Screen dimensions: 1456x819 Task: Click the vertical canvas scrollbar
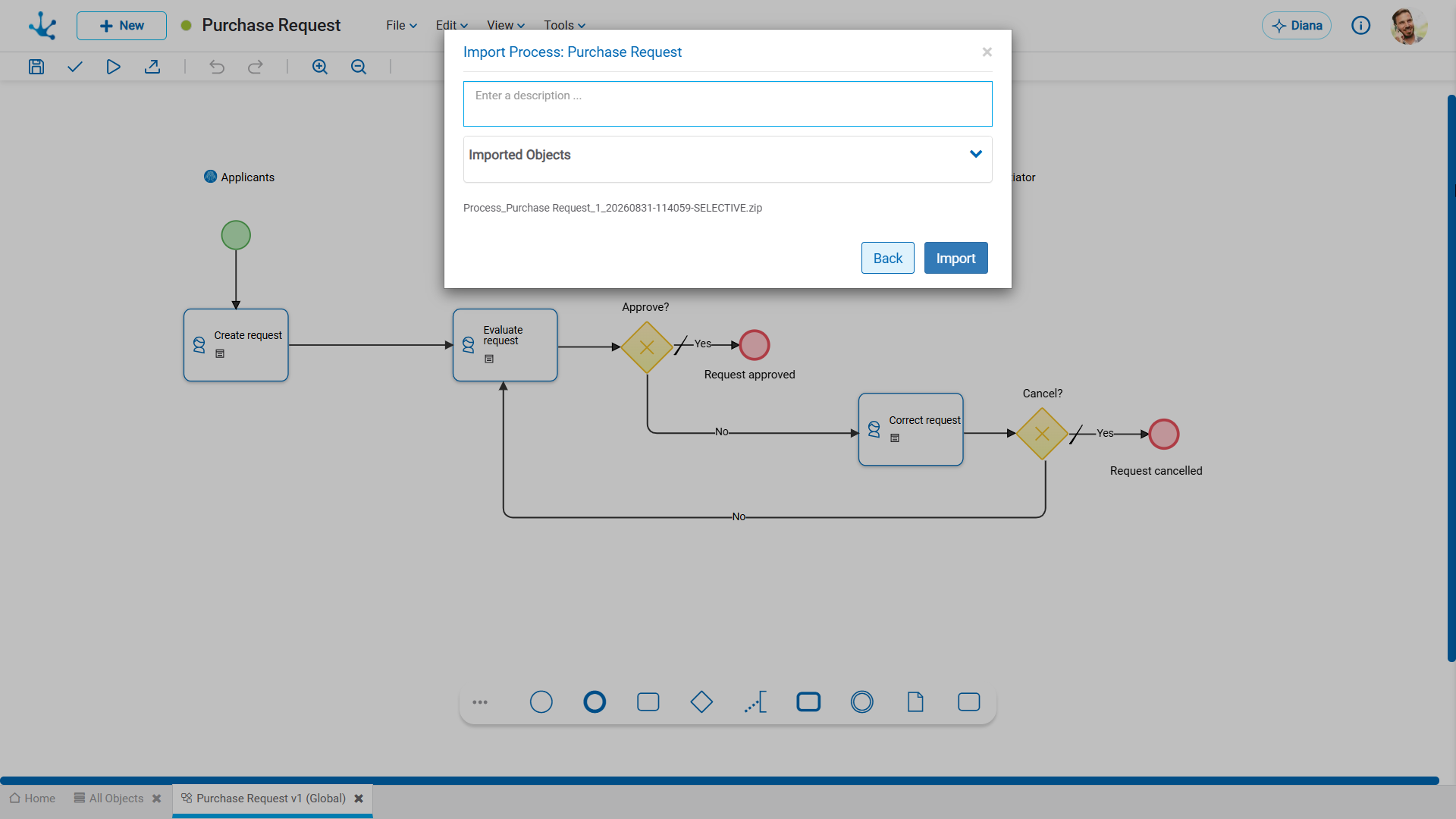(x=1451, y=379)
